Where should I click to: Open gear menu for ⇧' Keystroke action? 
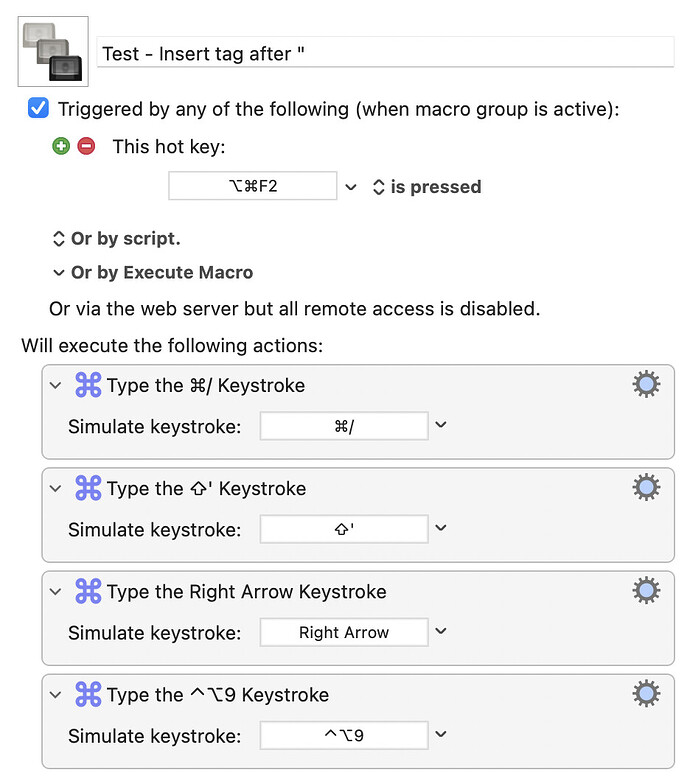(646, 487)
